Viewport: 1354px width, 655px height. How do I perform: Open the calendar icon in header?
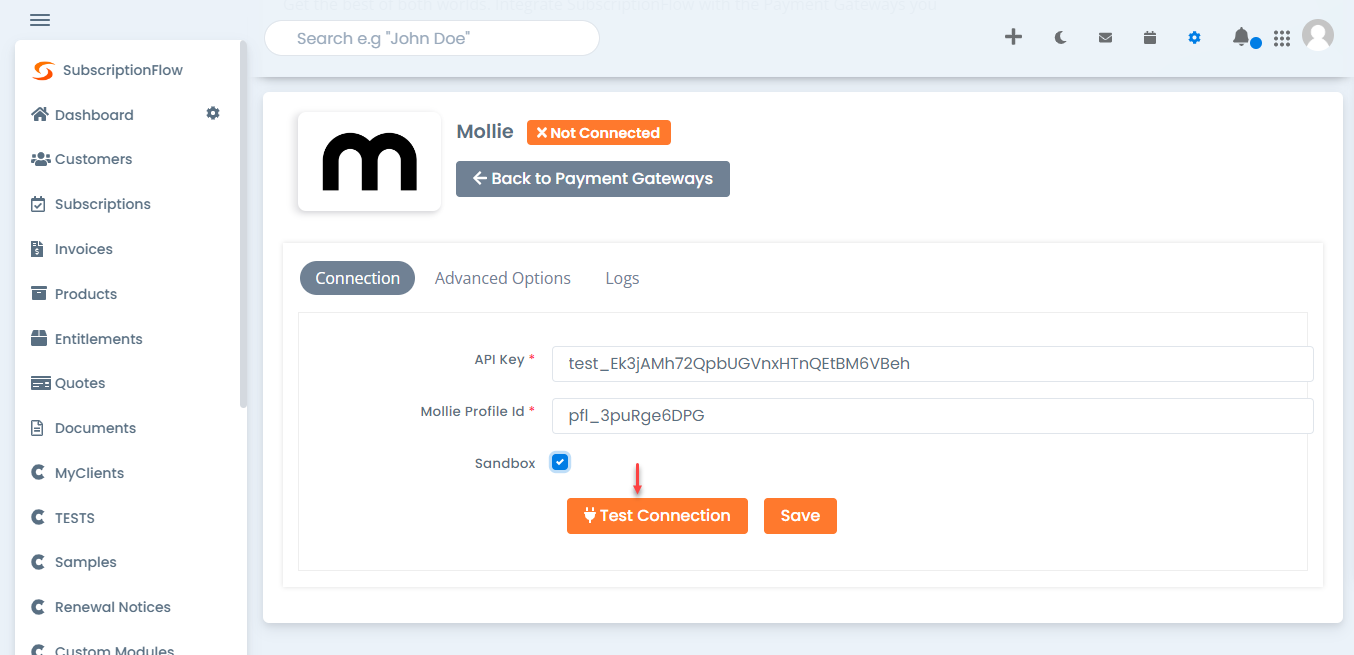pos(1150,38)
